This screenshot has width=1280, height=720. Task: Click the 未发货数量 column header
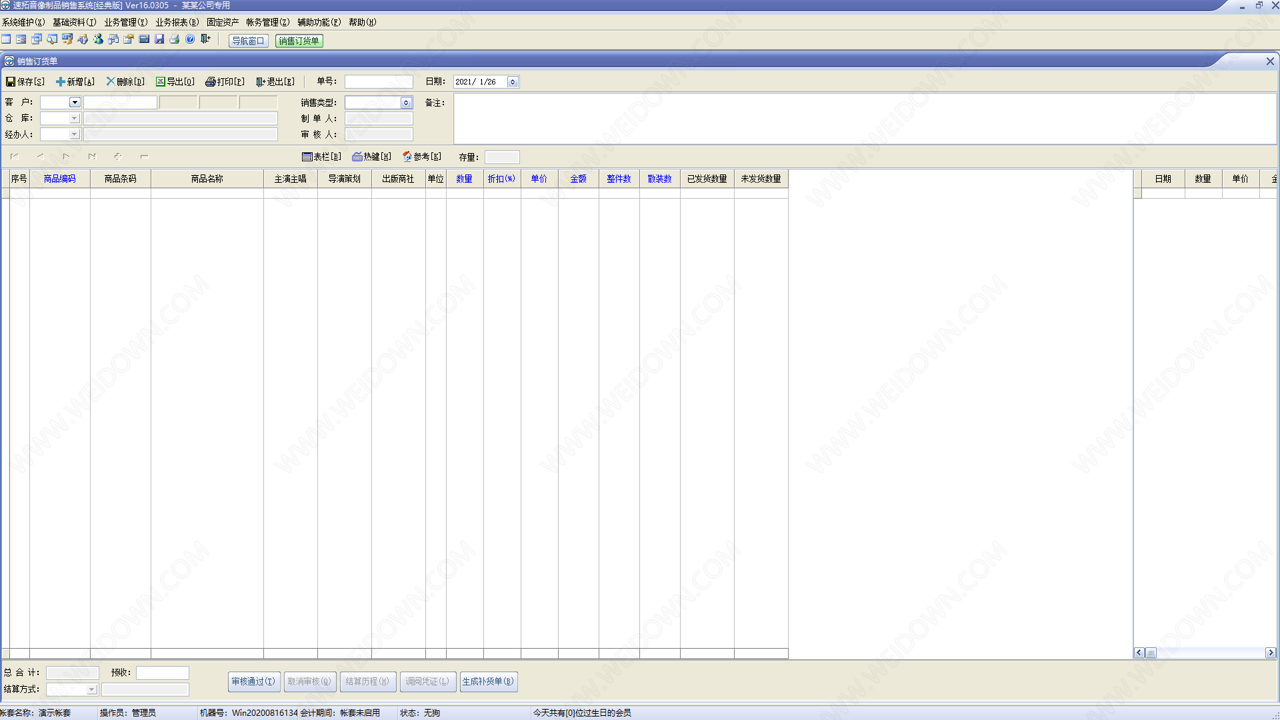coord(761,179)
